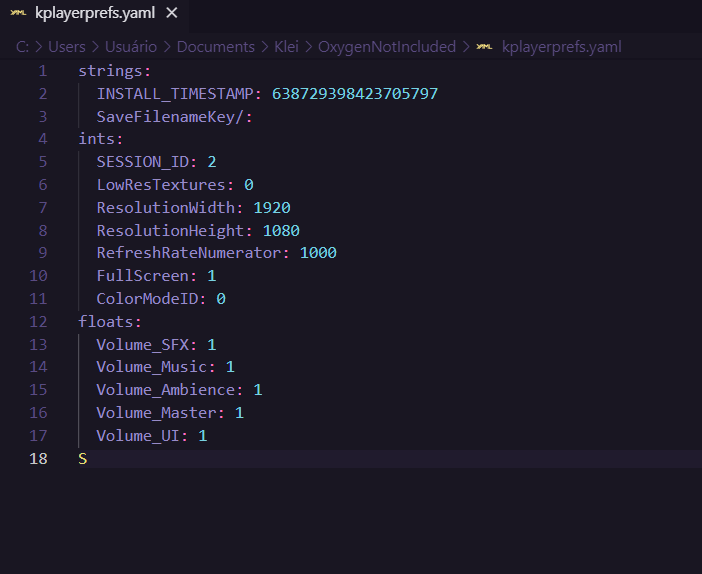Select line number 12 in the gutter
This screenshot has height=574, width=702.
[38, 321]
